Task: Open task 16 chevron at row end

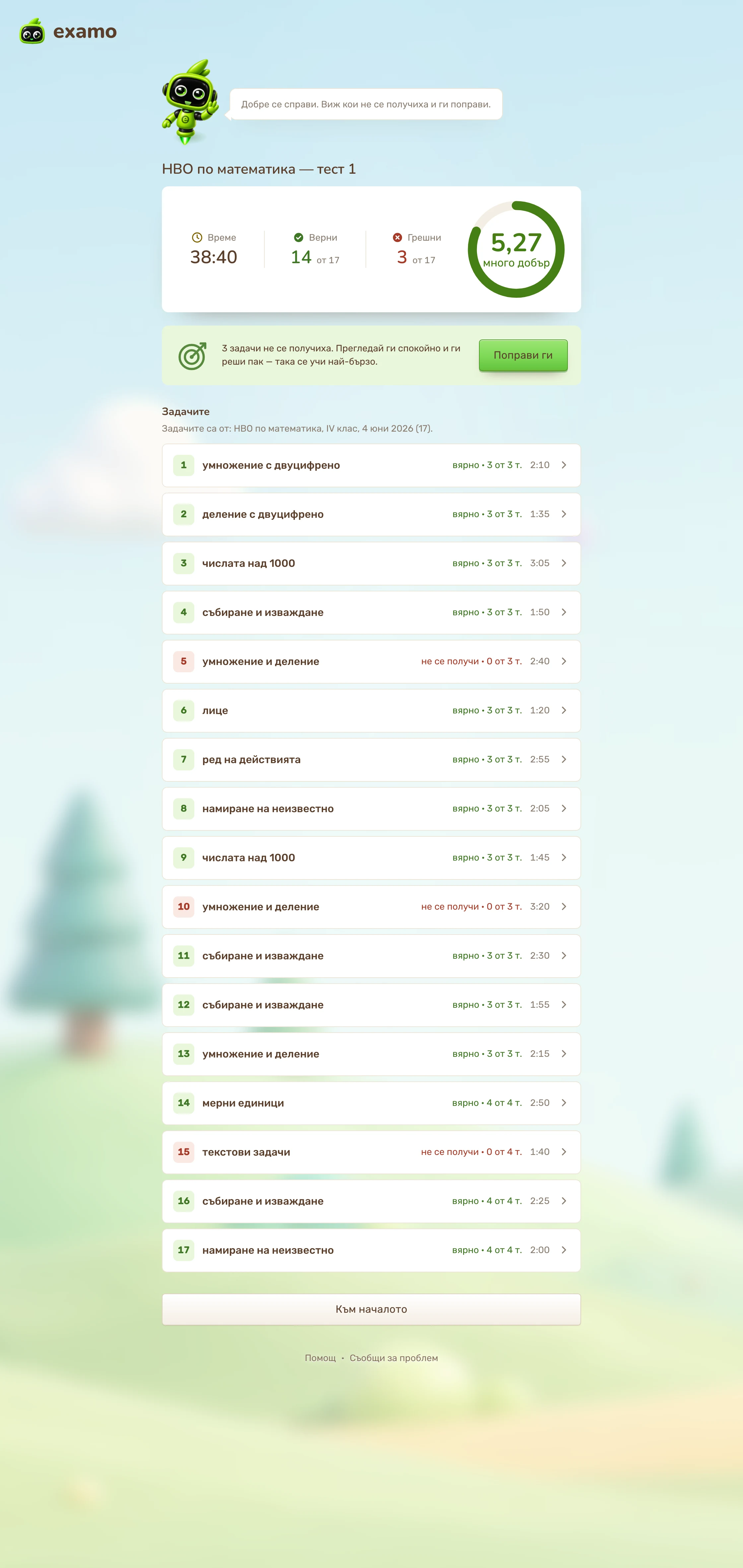Action: point(564,1201)
